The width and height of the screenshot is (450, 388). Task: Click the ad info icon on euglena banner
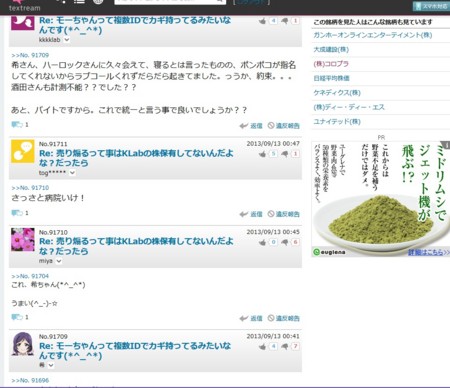[446, 145]
